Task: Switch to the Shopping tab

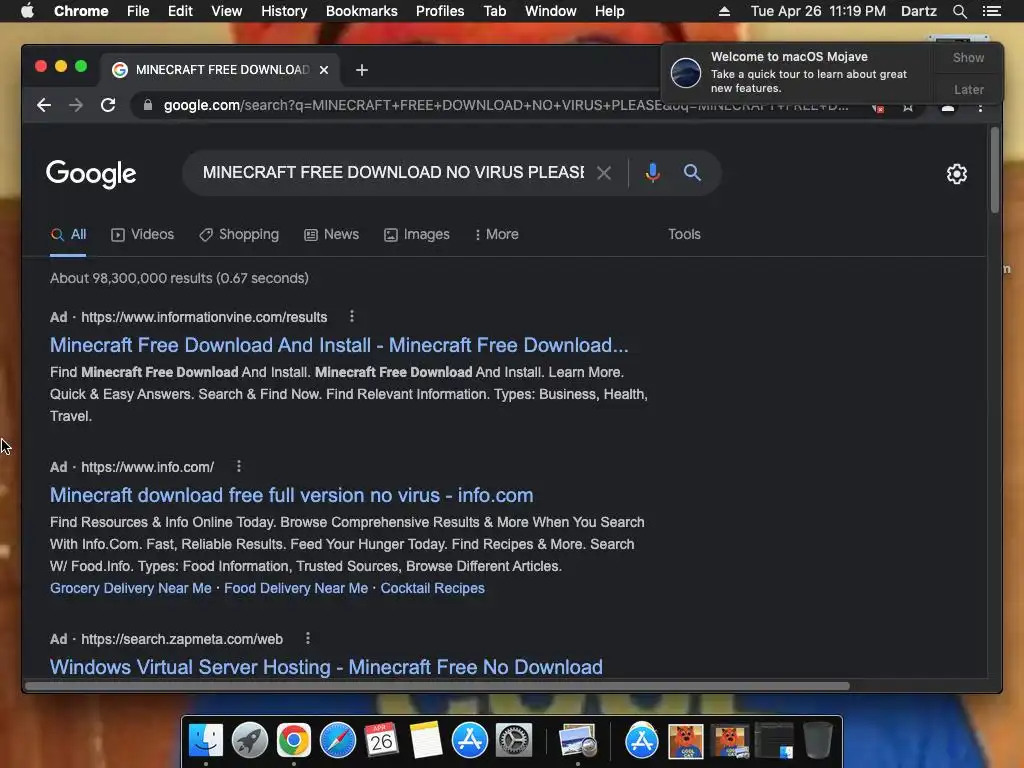Action: coord(239,234)
